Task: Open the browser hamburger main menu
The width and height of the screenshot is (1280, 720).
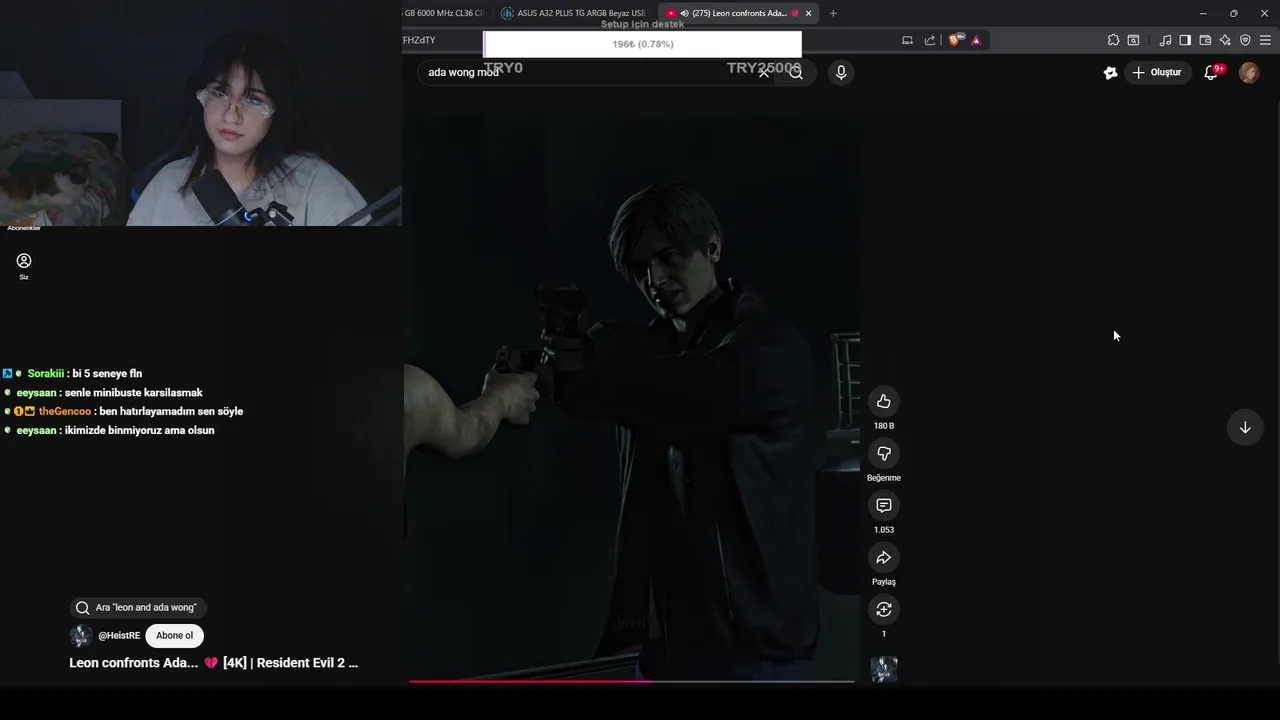Action: coord(1265,40)
